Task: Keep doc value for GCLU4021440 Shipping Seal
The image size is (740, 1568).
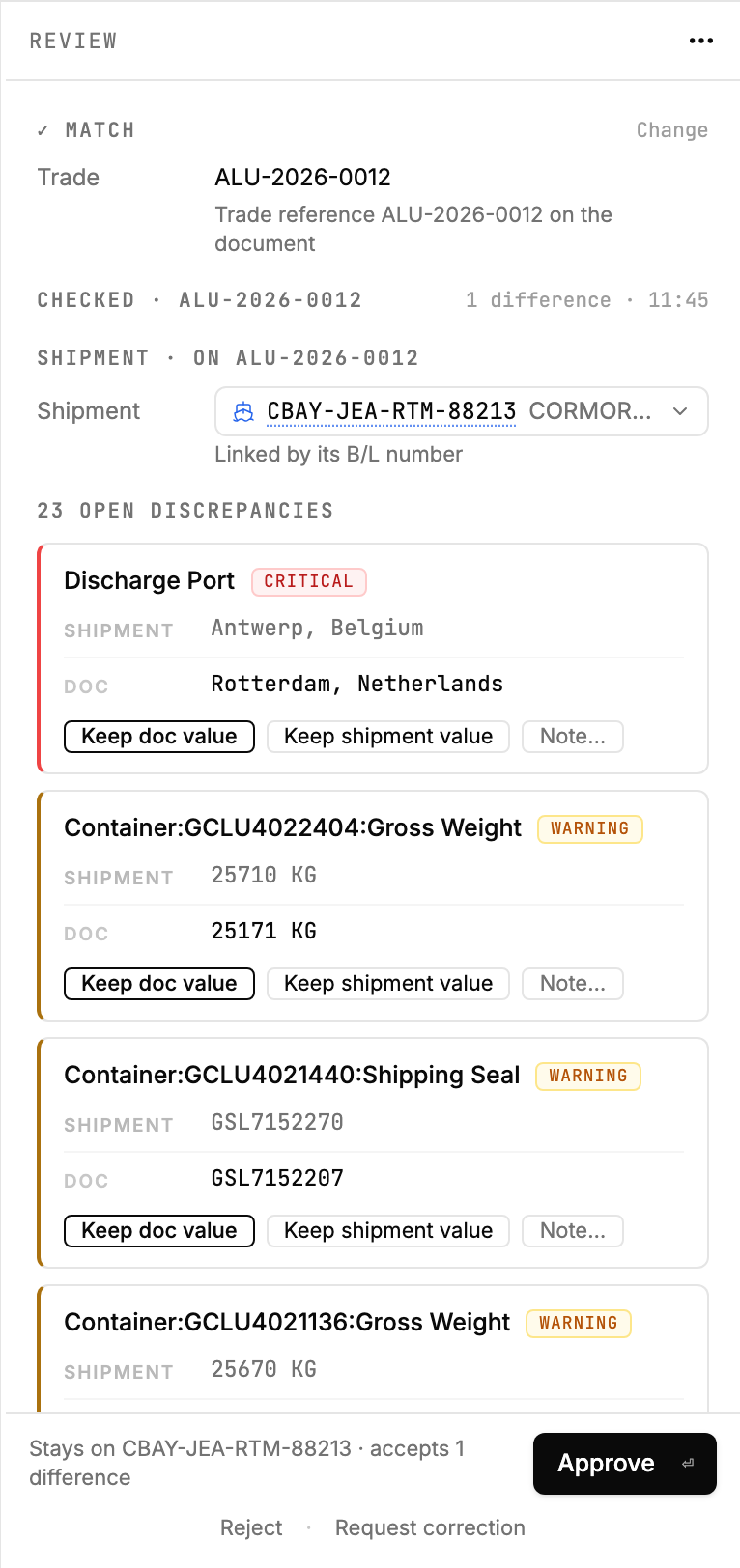Action: [x=159, y=1231]
